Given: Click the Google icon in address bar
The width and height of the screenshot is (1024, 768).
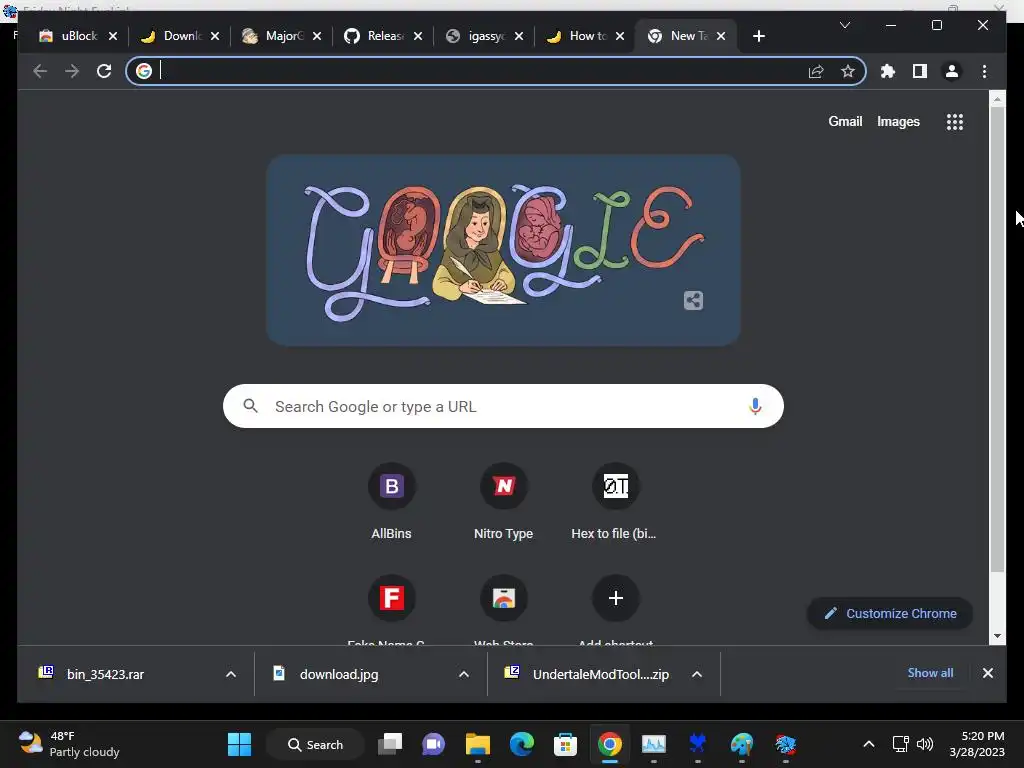Looking at the screenshot, I should coord(144,71).
